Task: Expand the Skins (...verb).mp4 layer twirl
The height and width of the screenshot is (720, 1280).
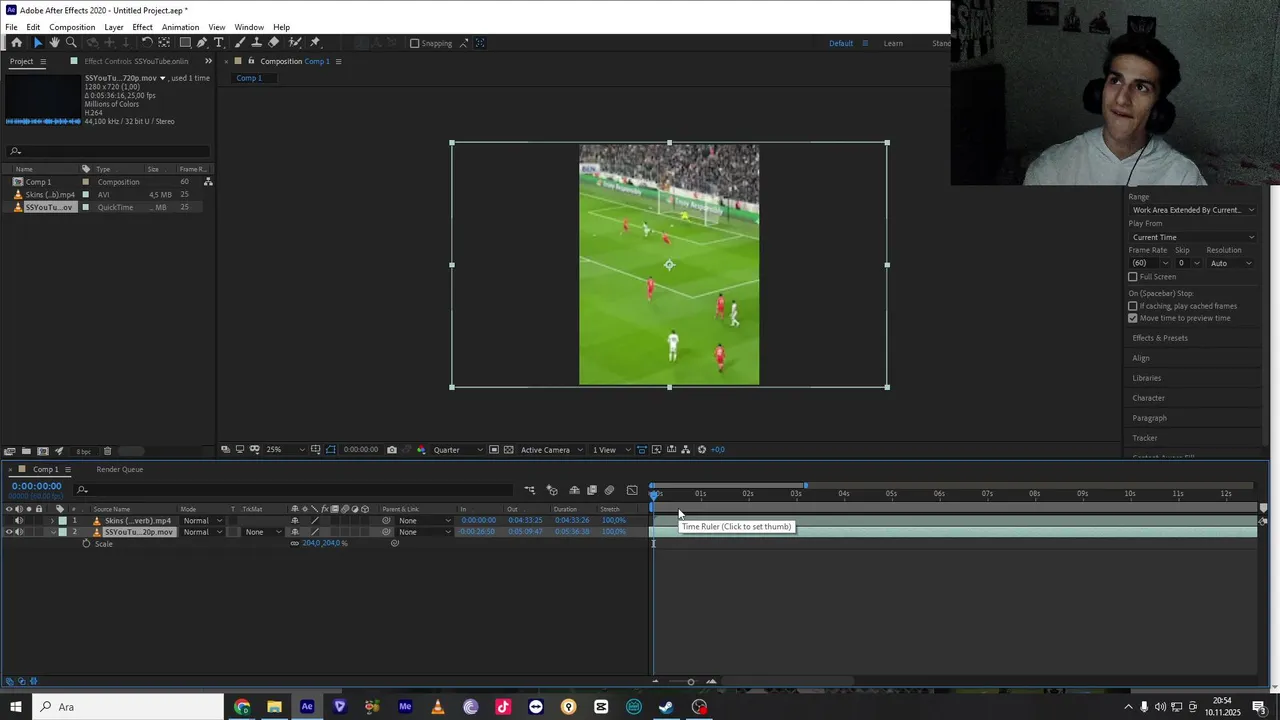Action: [x=53, y=520]
